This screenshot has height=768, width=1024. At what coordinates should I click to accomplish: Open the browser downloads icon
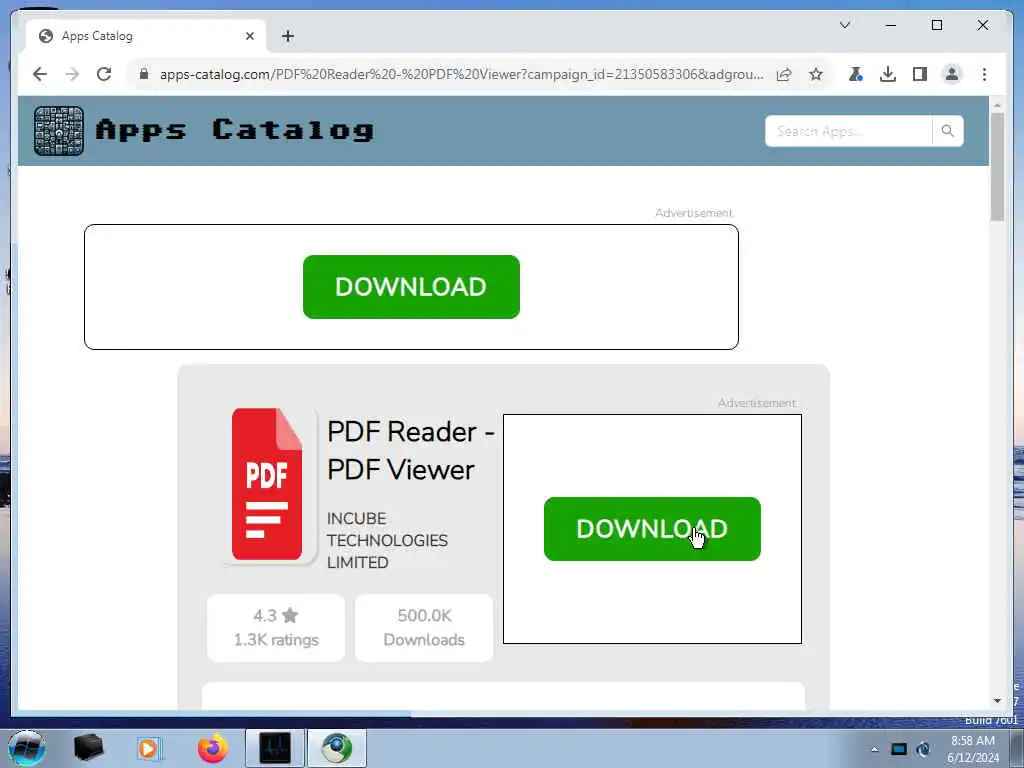click(888, 74)
